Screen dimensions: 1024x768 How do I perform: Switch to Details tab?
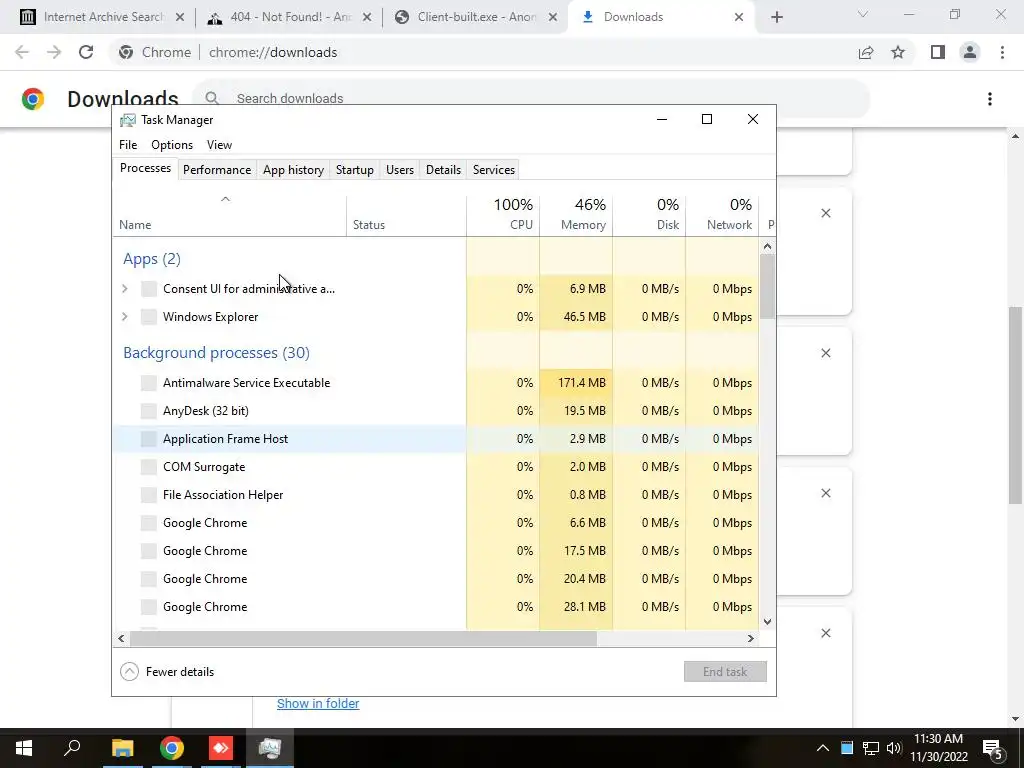click(443, 170)
